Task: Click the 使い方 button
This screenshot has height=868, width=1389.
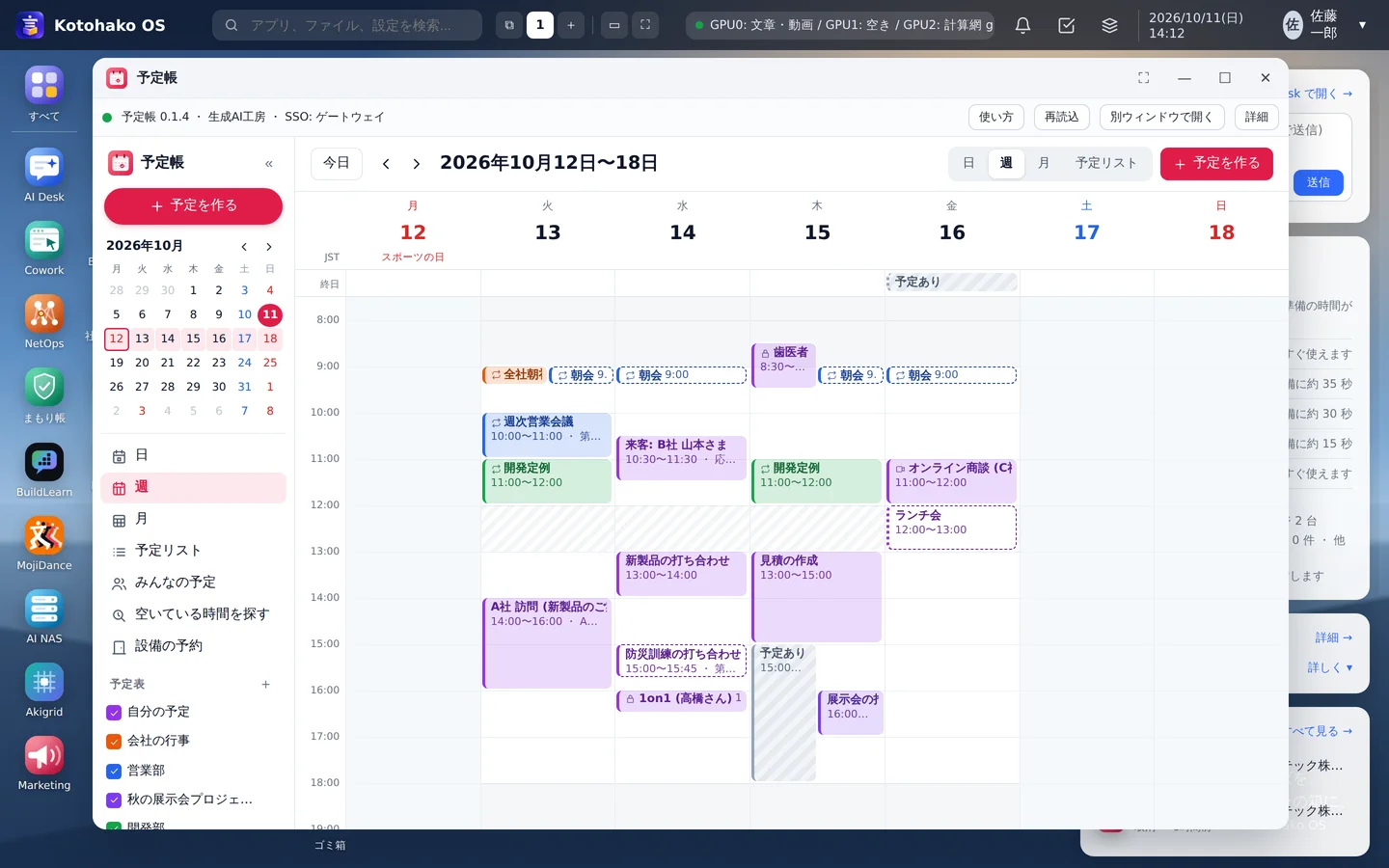Action: point(996,118)
